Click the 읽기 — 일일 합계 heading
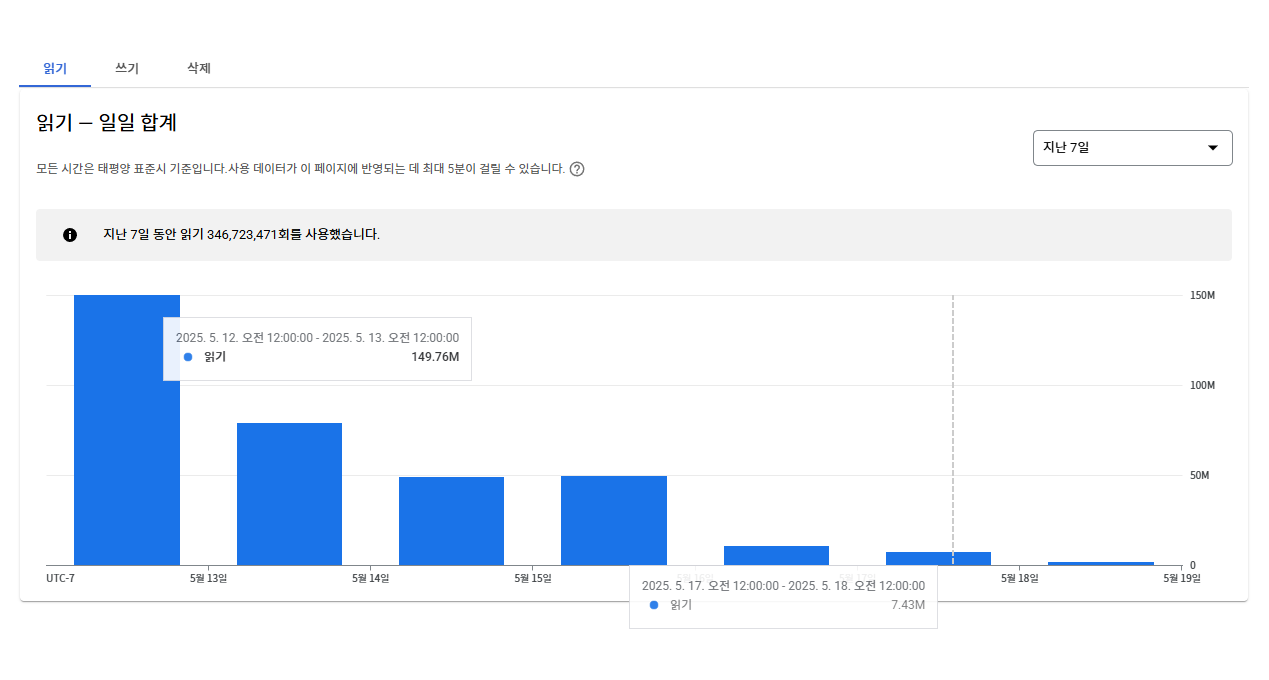Image resolution: width=1269 pixels, height=680 pixels. tap(107, 123)
